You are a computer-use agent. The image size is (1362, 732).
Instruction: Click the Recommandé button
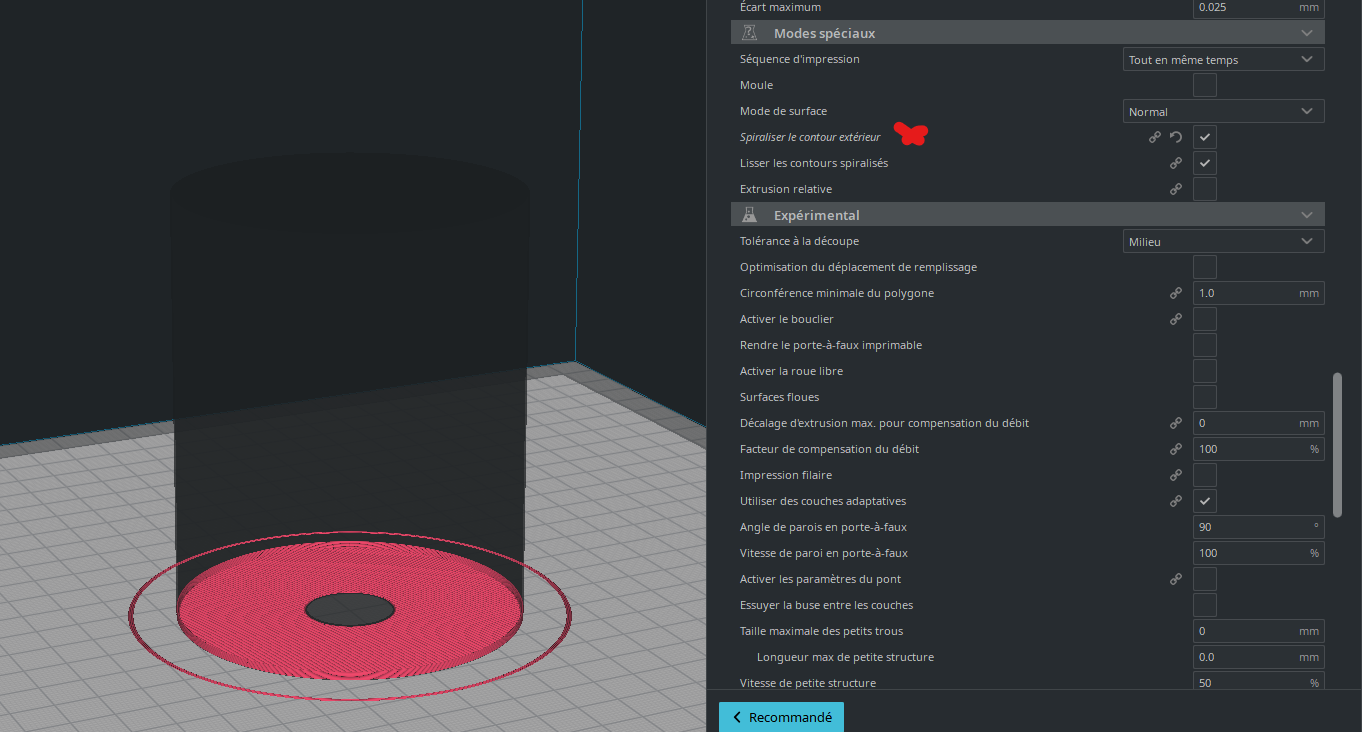point(781,717)
